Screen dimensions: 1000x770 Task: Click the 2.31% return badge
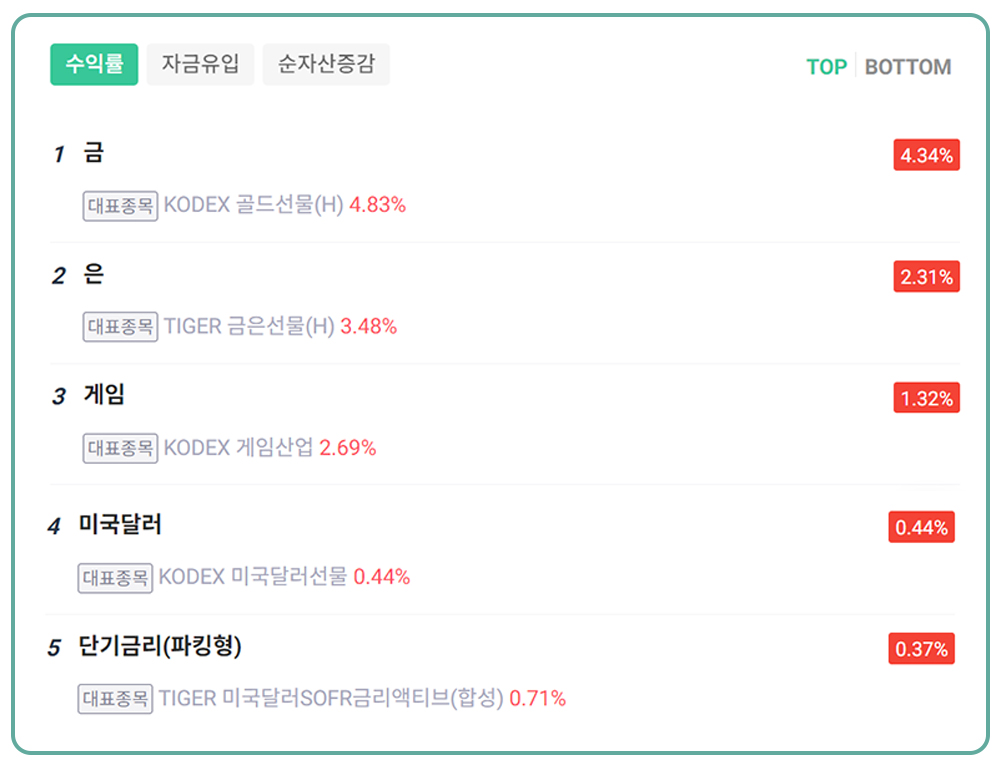click(926, 277)
